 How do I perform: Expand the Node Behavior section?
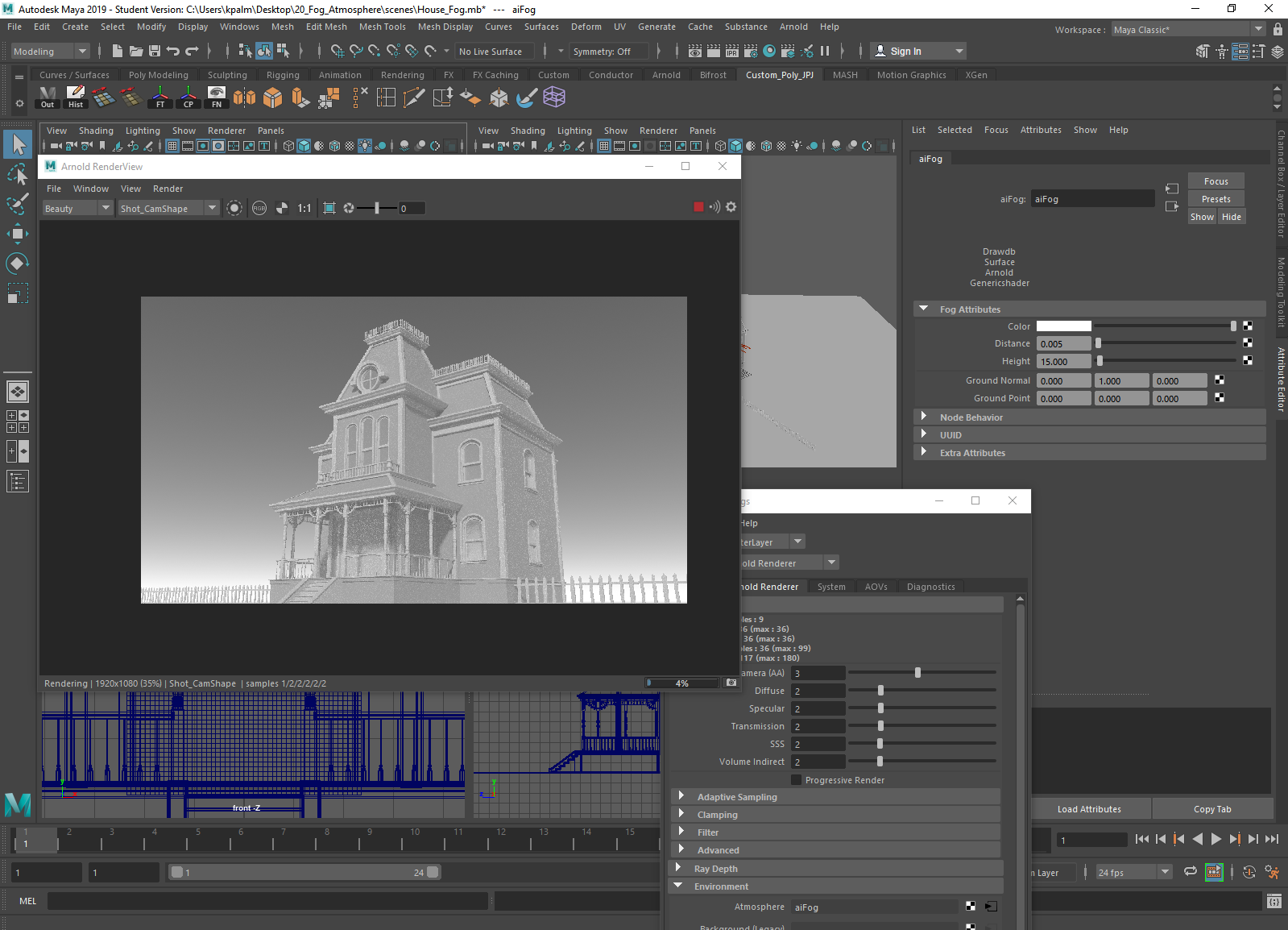coord(924,417)
